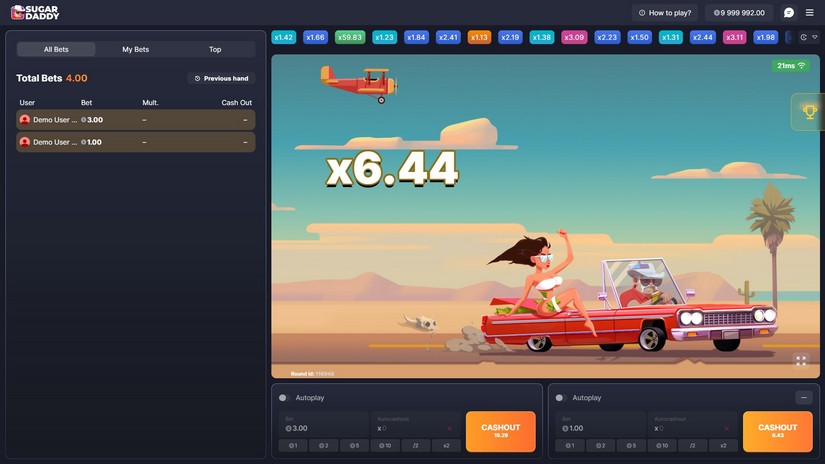Set the left panel bet to 5
825x464 pixels.
[354, 446]
